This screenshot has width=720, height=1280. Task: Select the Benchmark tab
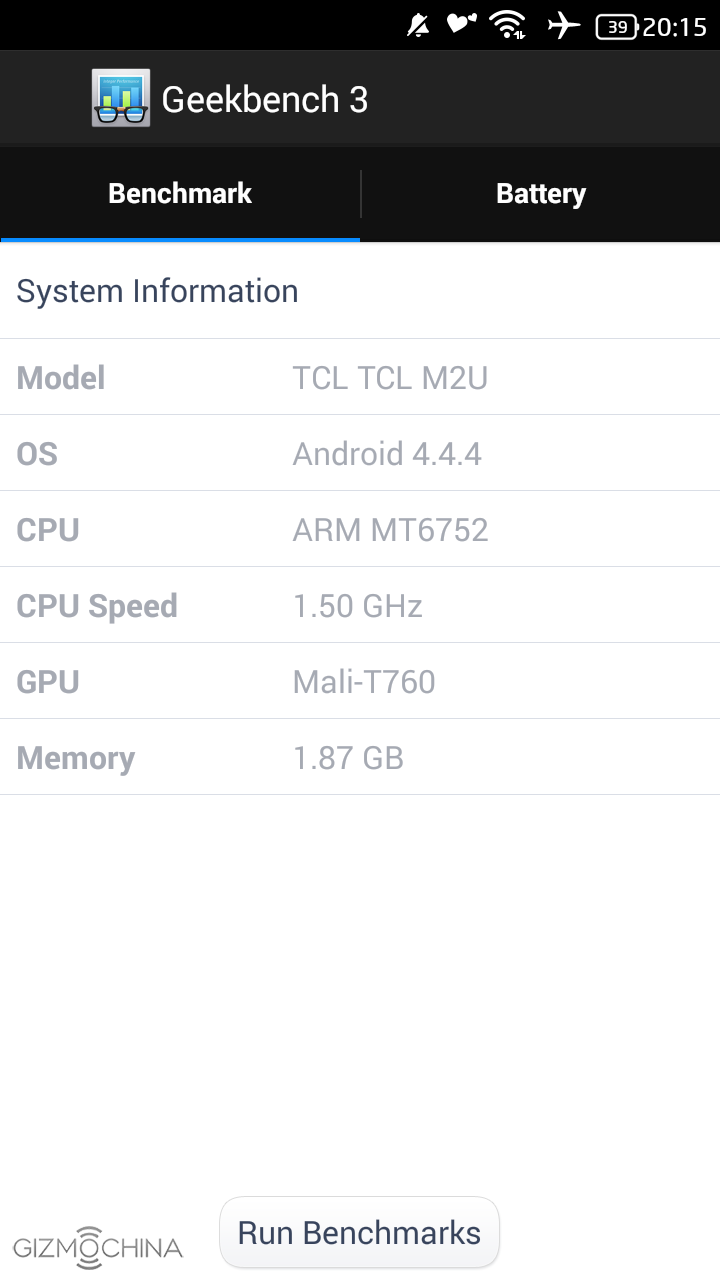180,194
